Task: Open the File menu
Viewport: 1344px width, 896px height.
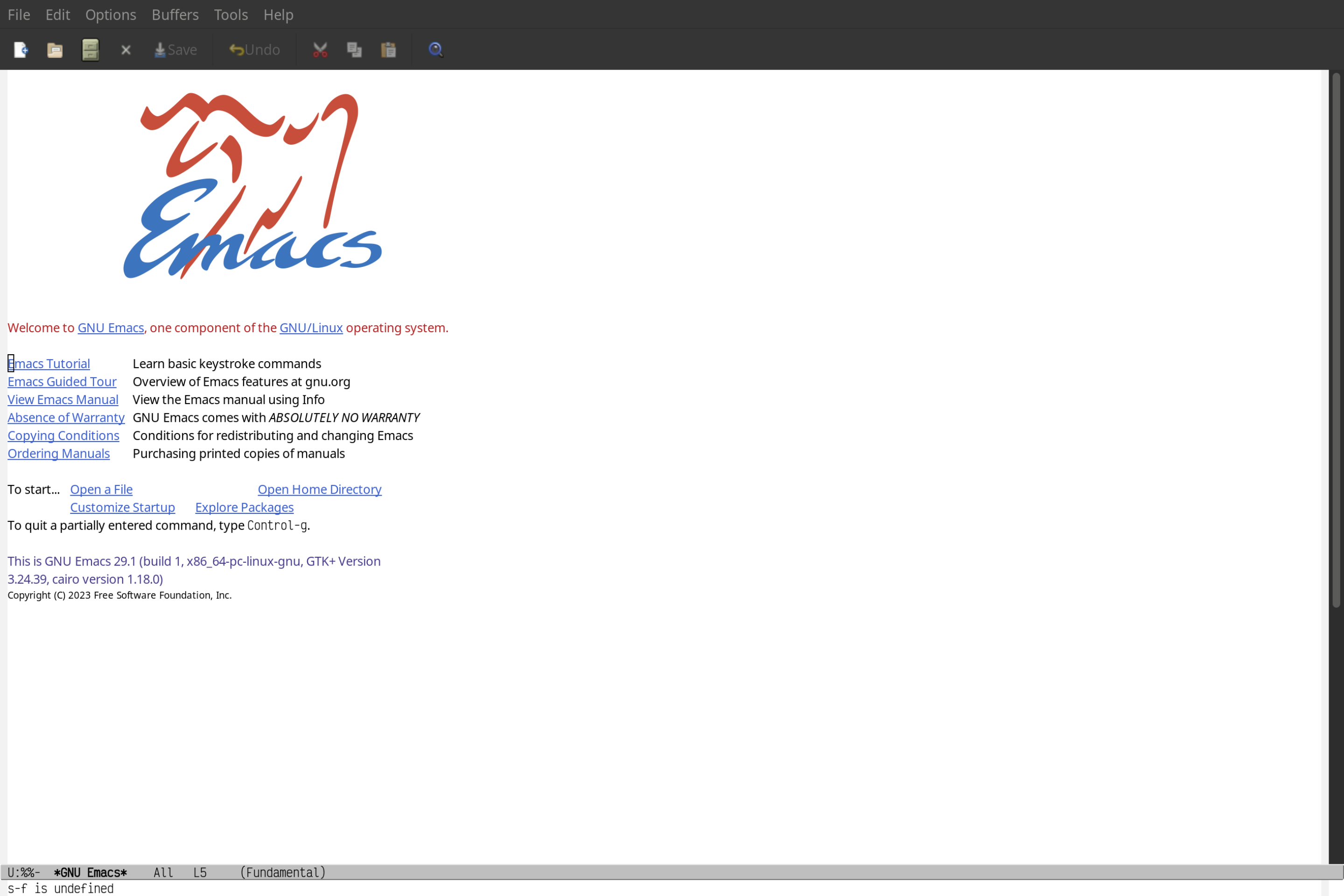Action: [x=18, y=14]
